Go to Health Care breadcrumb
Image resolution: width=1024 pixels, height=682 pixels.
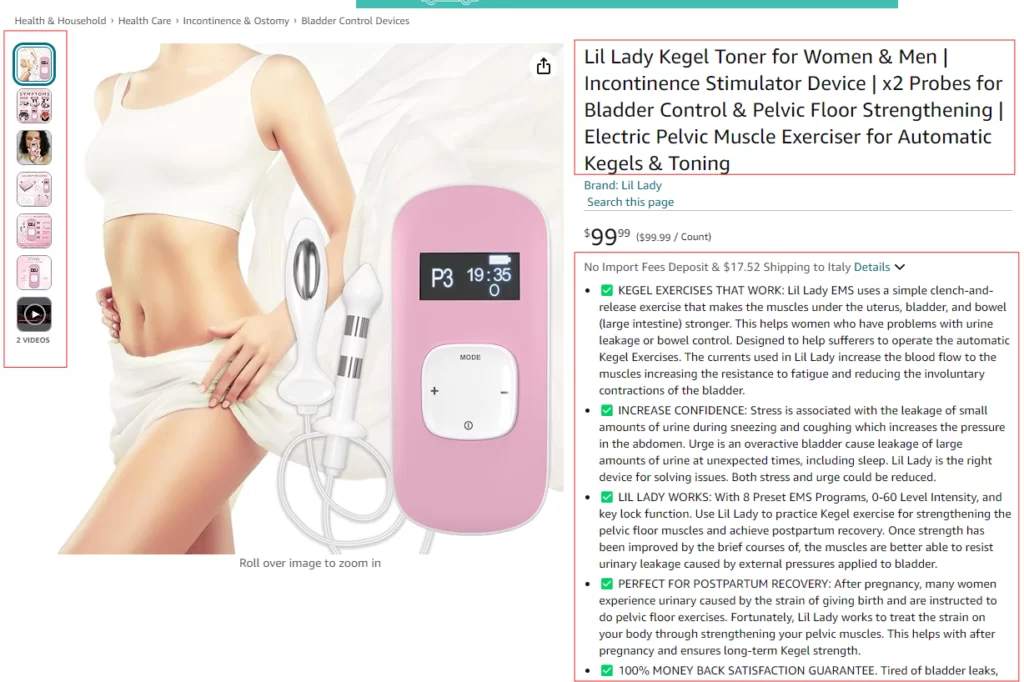pyautogui.click(x=144, y=21)
